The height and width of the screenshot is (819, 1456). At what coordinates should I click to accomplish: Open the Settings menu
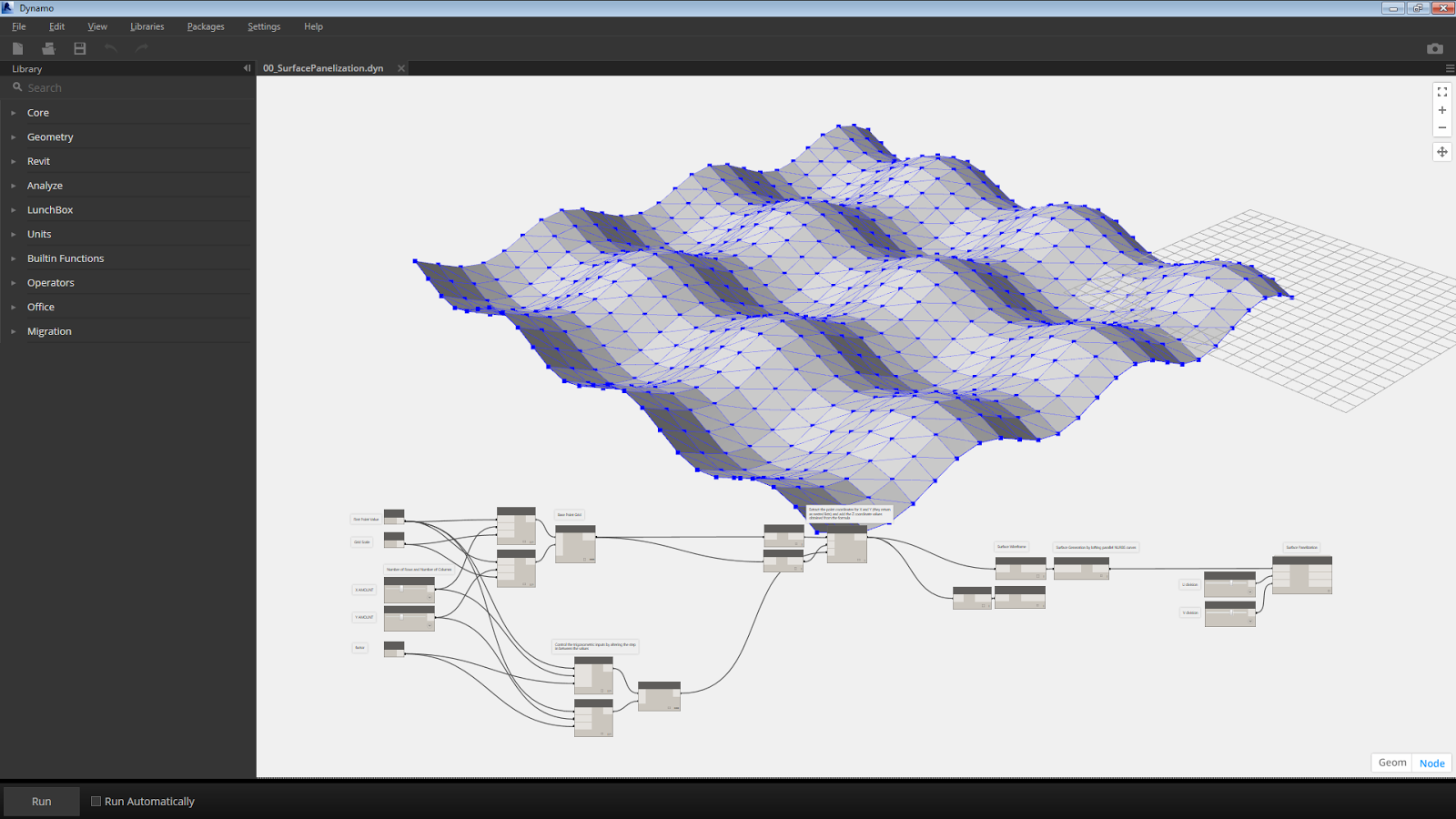click(x=264, y=26)
